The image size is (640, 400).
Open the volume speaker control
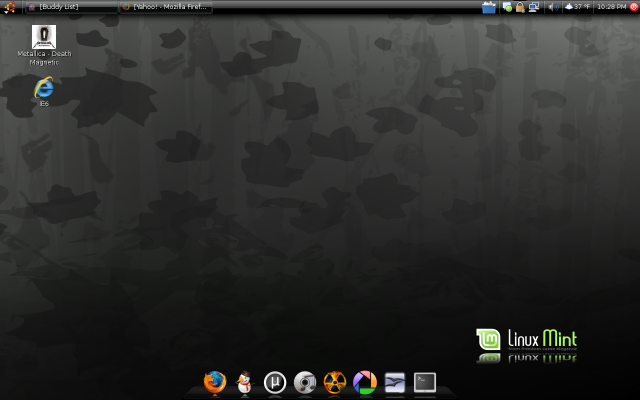pyautogui.click(x=553, y=7)
